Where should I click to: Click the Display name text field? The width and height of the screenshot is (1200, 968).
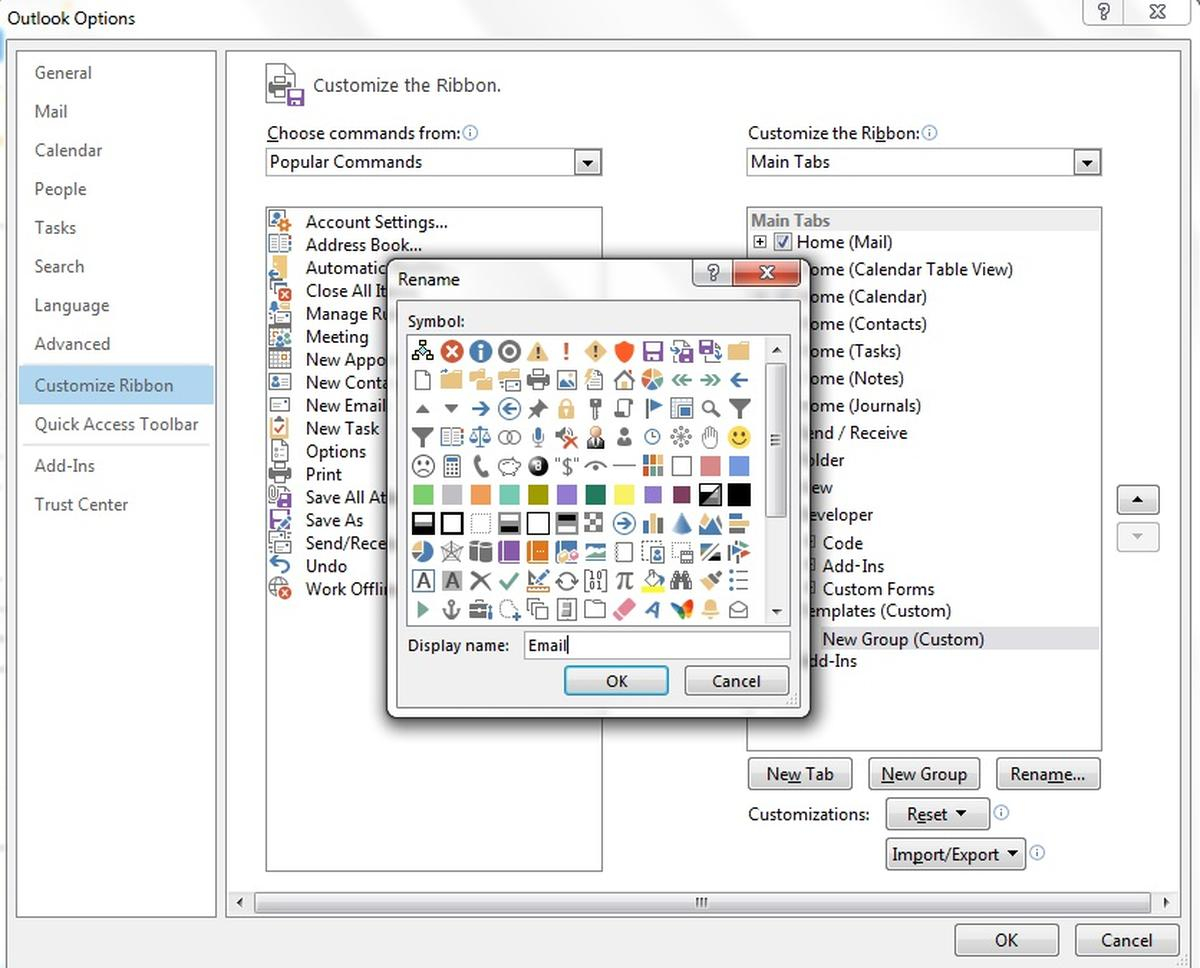click(656, 645)
